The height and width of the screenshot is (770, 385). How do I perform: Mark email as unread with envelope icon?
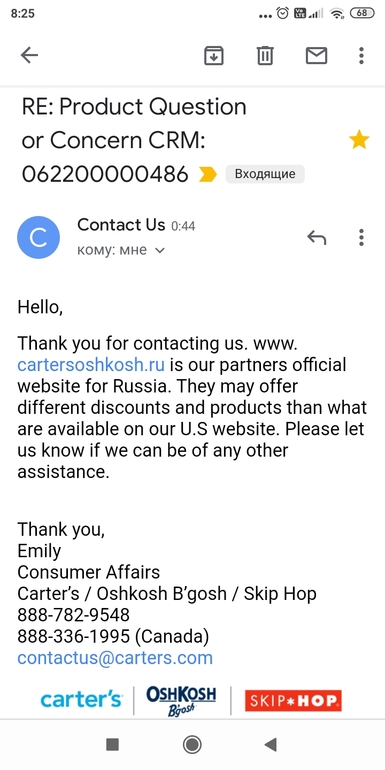click(316, 55)
